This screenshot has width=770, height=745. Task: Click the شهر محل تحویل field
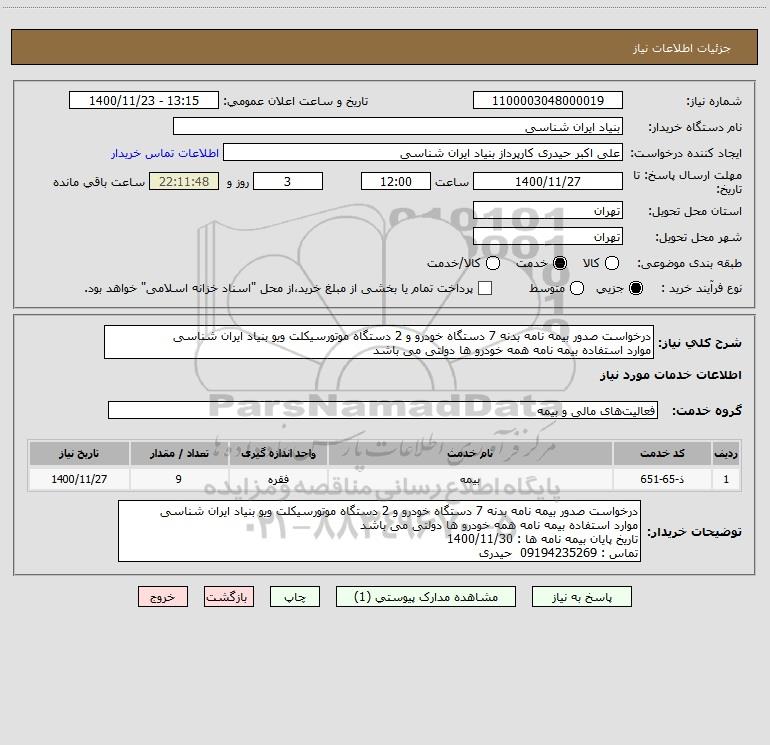click(x=548, y=237)
